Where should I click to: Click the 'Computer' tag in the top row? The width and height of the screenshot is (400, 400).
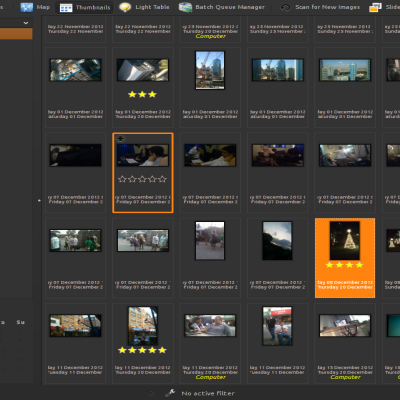pyautogui.click(x=210, y=36)
